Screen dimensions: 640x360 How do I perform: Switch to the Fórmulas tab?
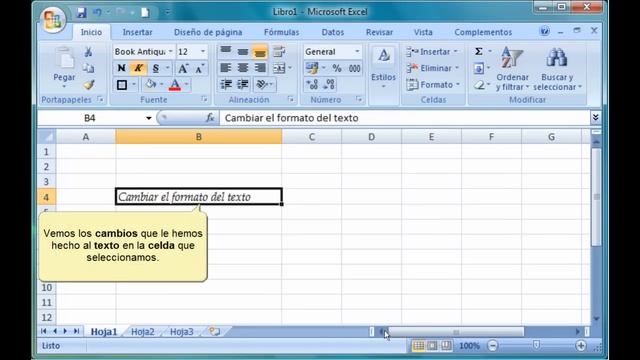click(281, 32)
